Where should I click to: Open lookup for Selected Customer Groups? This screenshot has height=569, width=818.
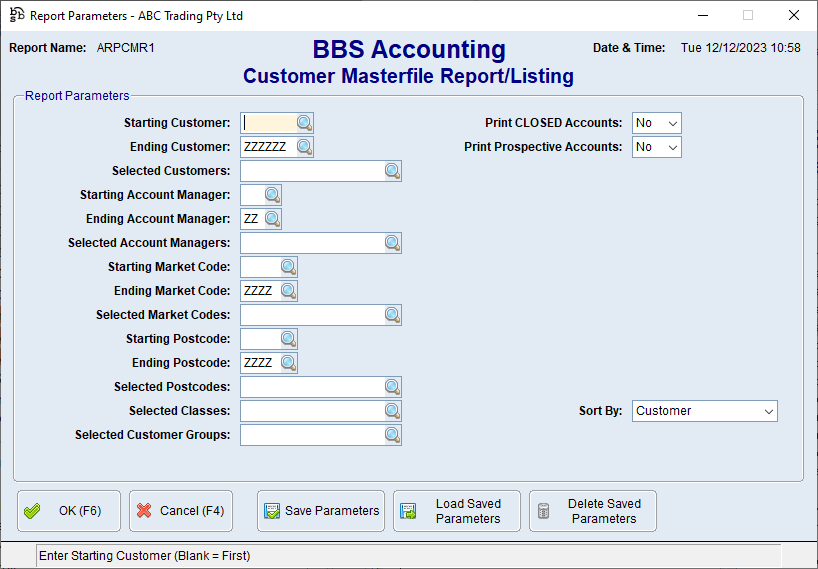(x=392, y=435)
